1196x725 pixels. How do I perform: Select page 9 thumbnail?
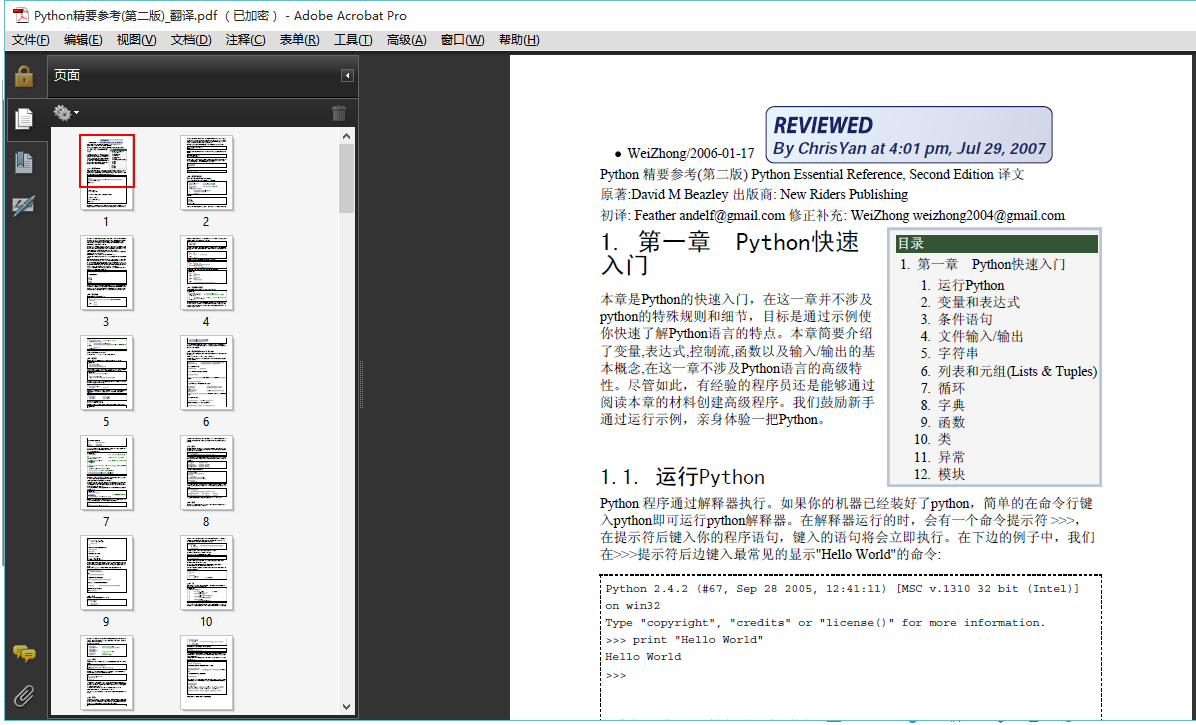pos(107,572)
